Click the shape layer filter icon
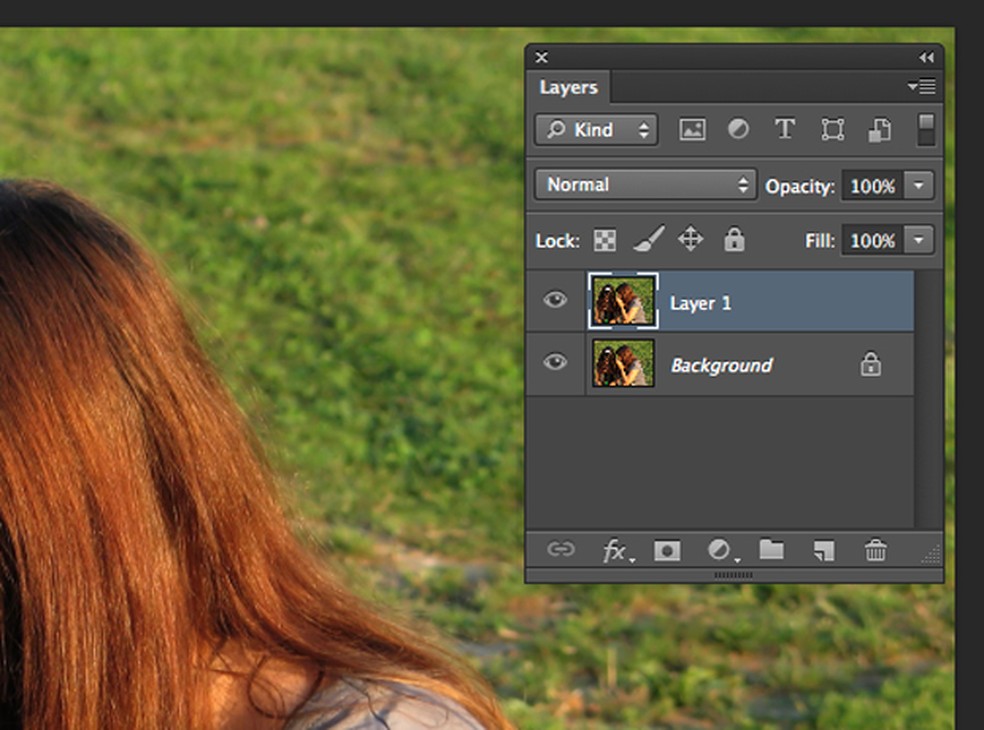 point(832,130)
